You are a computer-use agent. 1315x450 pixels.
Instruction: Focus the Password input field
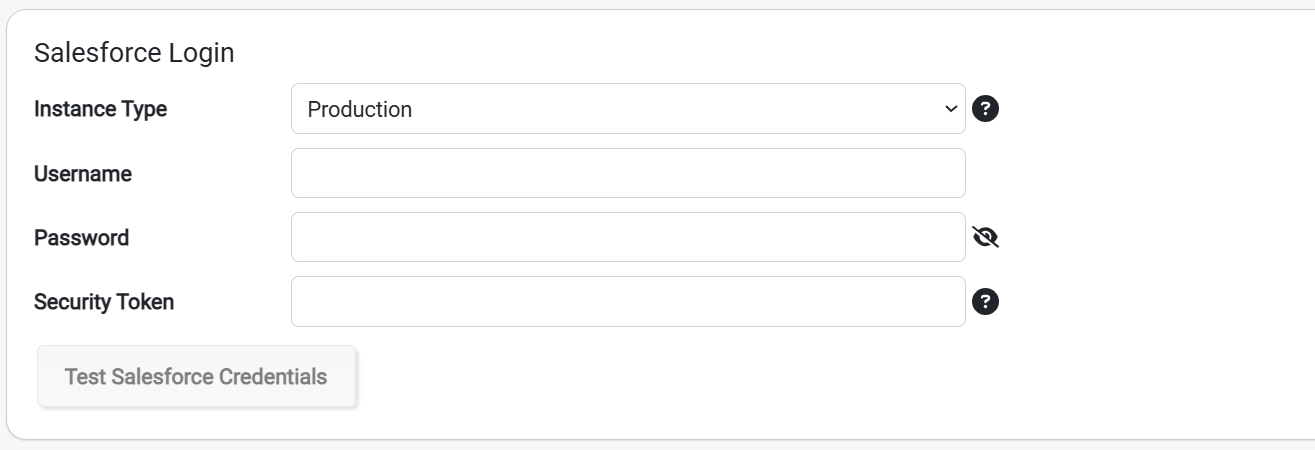[x=628, y=237]
